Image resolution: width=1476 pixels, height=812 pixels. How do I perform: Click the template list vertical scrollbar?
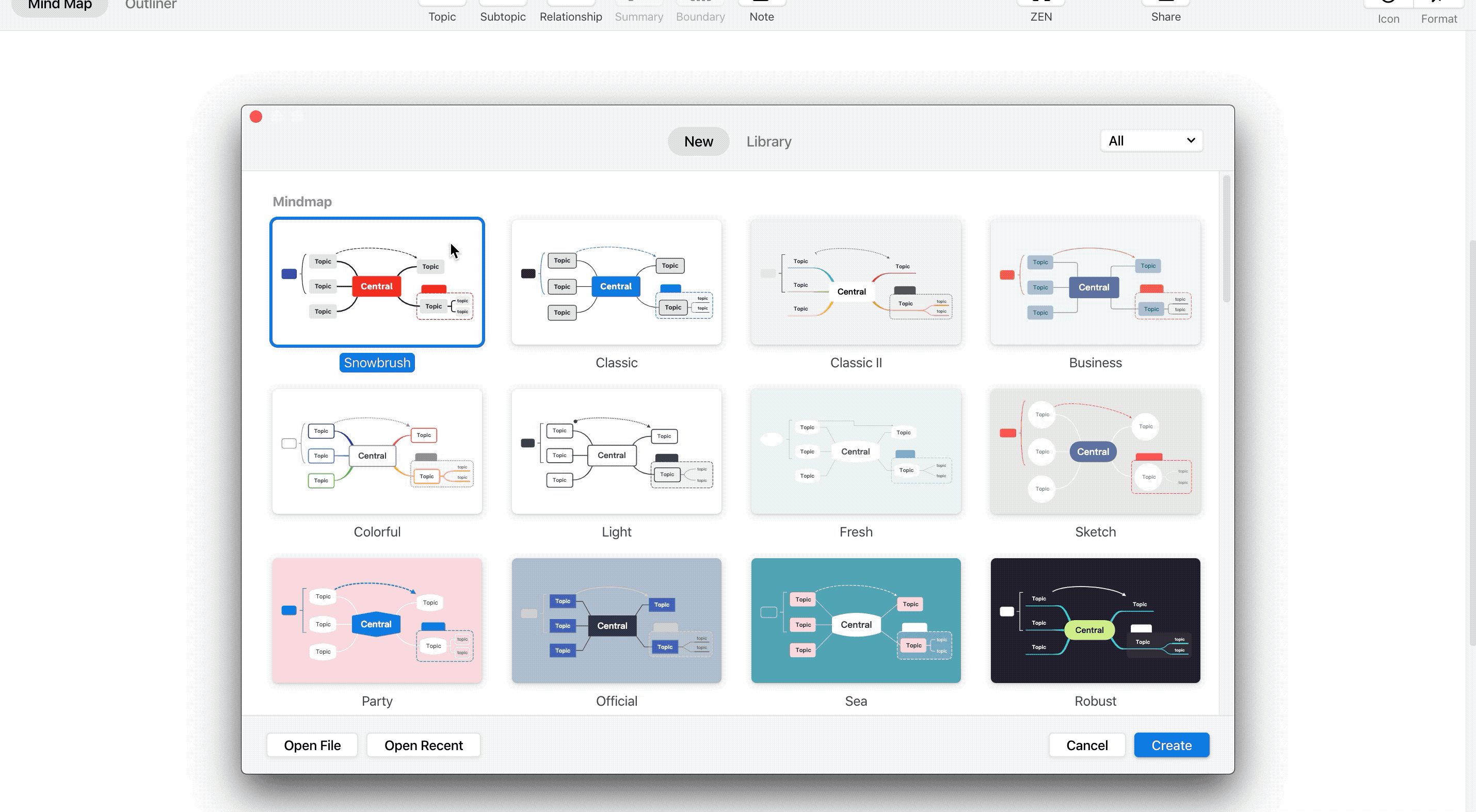(x=1226, y=239)
